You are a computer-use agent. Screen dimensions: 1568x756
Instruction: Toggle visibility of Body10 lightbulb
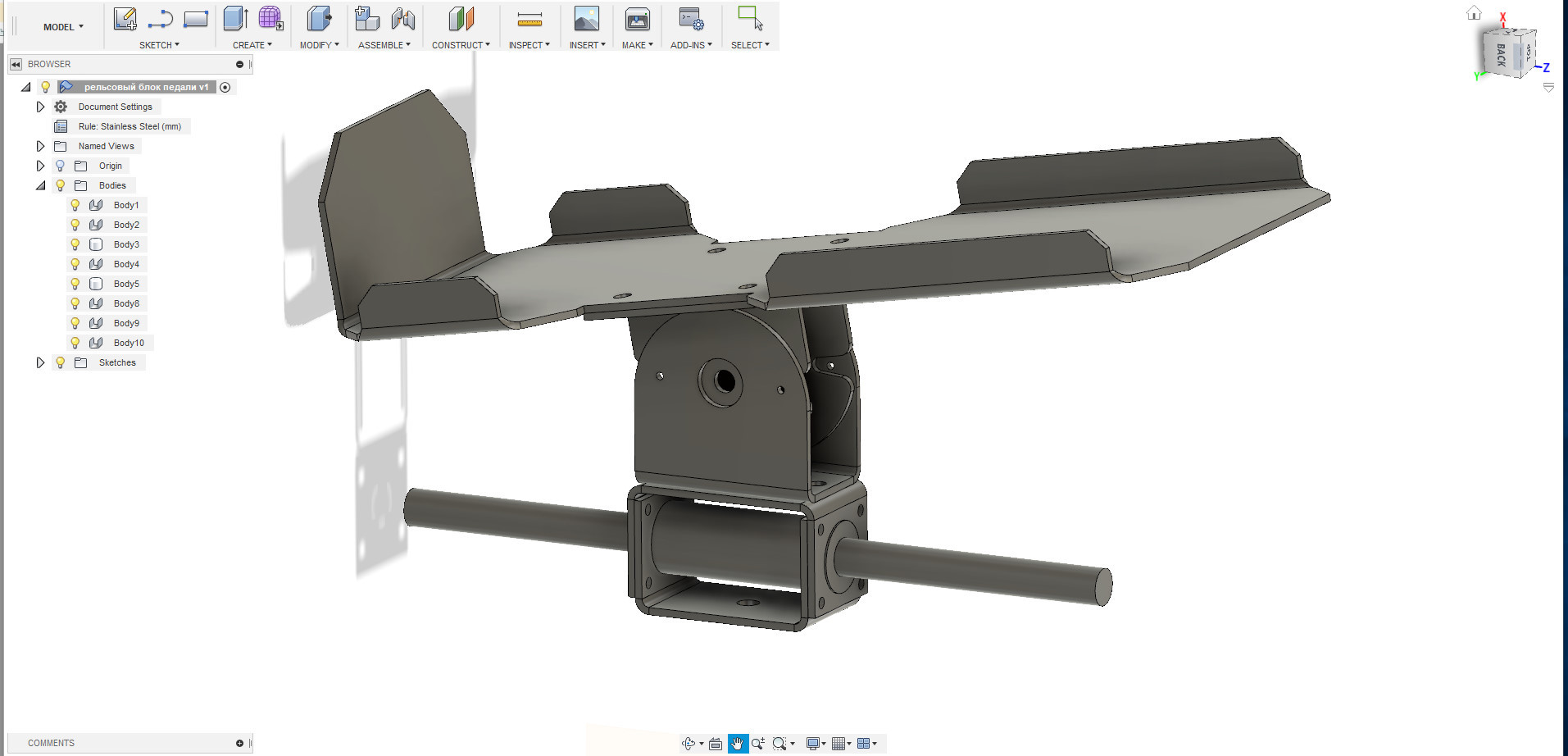[x=75, y=343]
